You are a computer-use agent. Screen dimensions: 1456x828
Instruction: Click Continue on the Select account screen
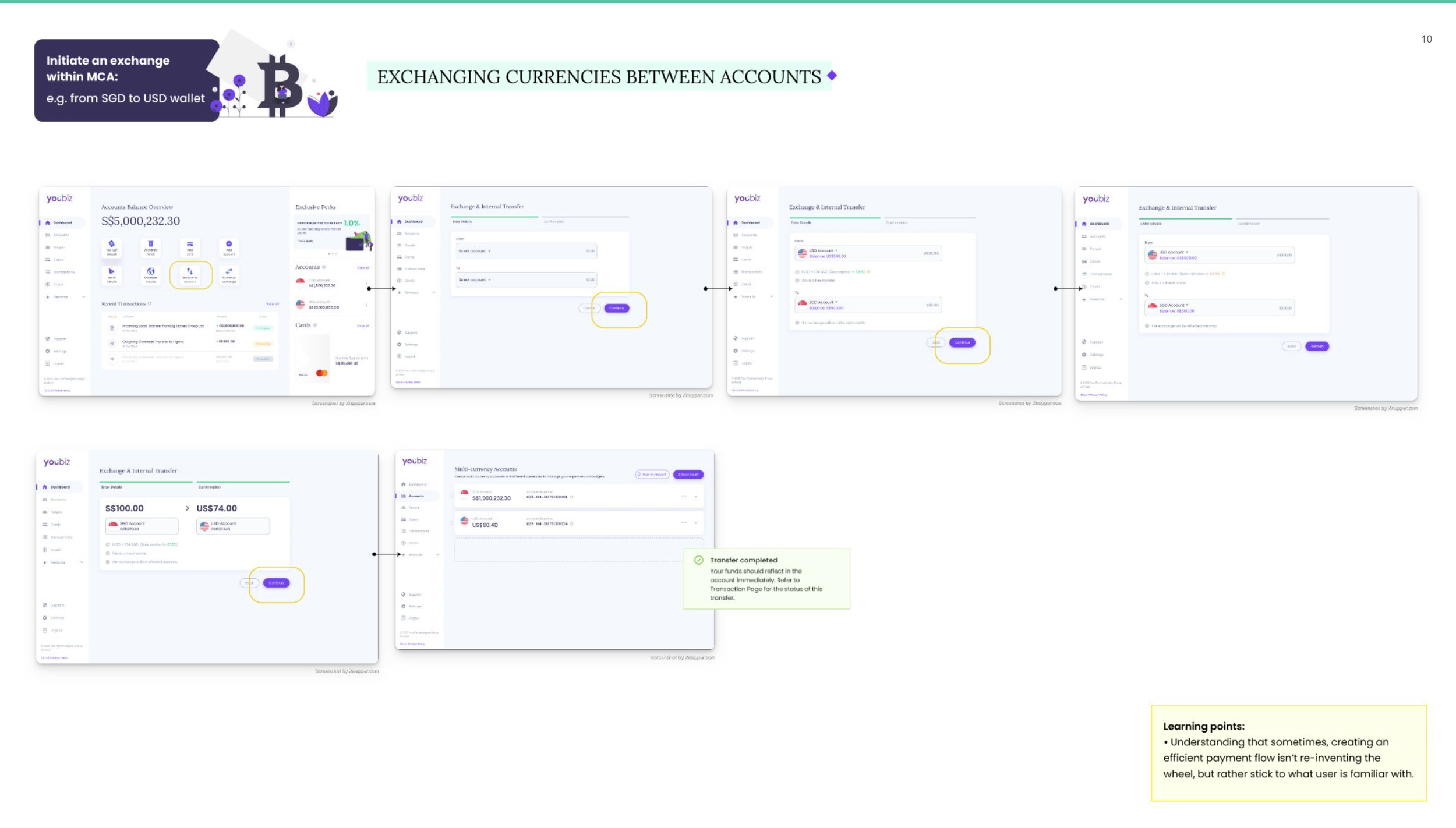coord(617,308)
